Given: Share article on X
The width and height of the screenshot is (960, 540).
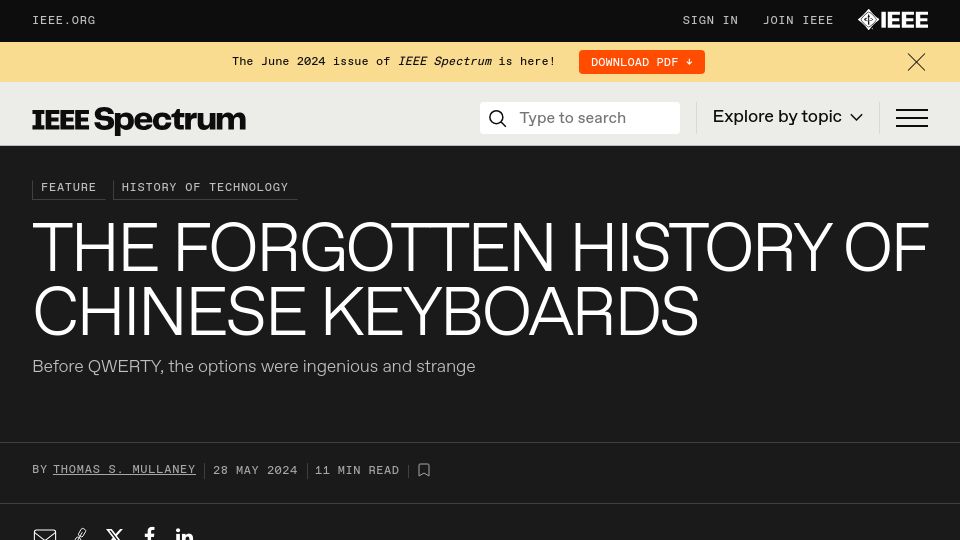Looking at the screenshot, I should (x=114, y=534).
